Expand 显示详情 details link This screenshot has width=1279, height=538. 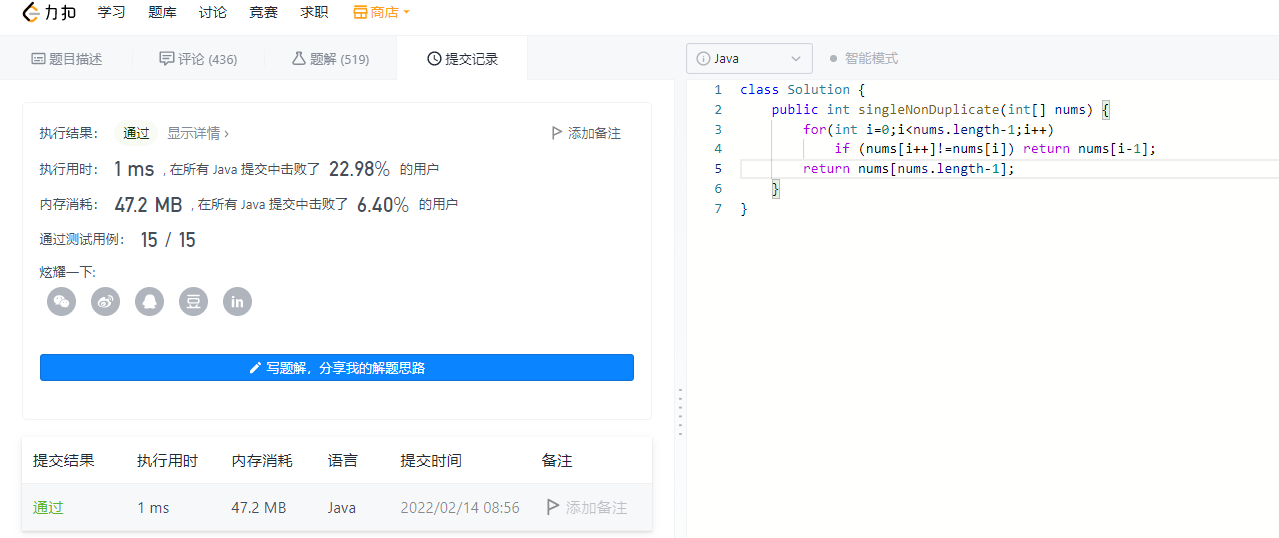point(198,133)
